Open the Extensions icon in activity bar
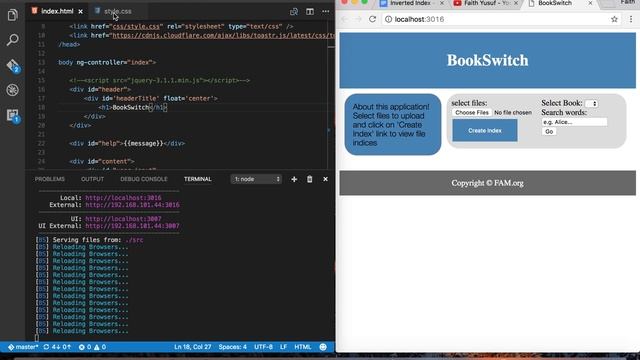The image size is (640, 360). tap(13, 116)
